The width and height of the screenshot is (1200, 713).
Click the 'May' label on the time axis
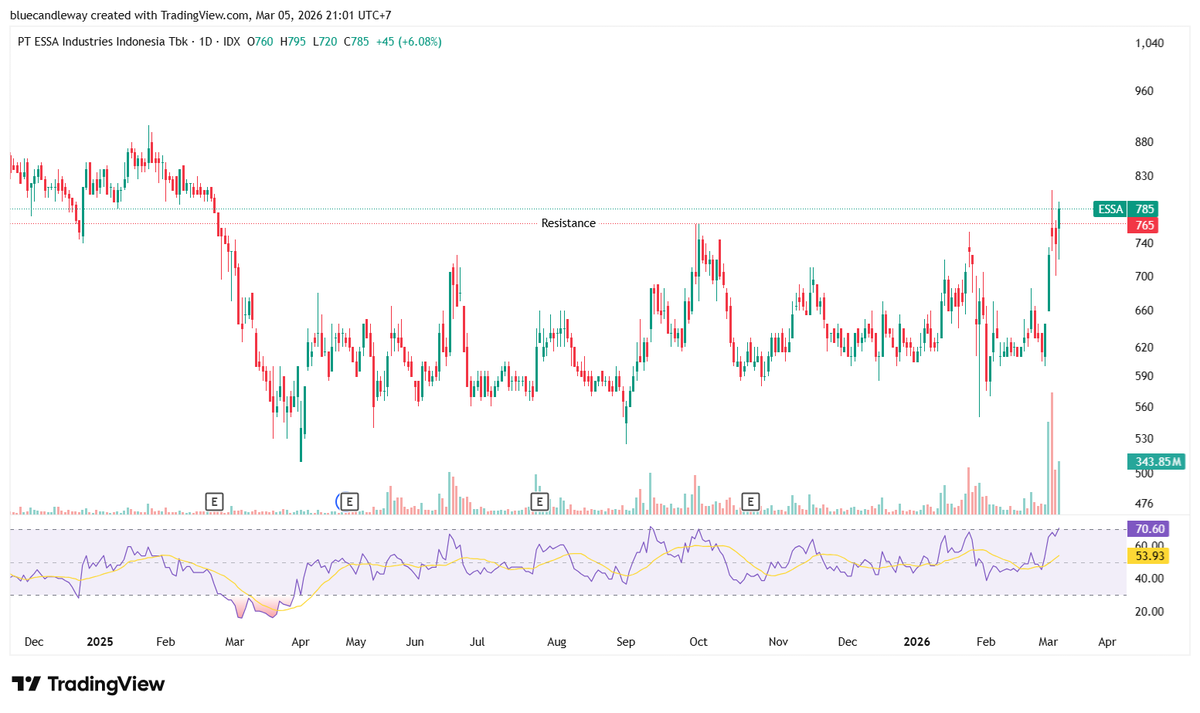click(358, 640)
